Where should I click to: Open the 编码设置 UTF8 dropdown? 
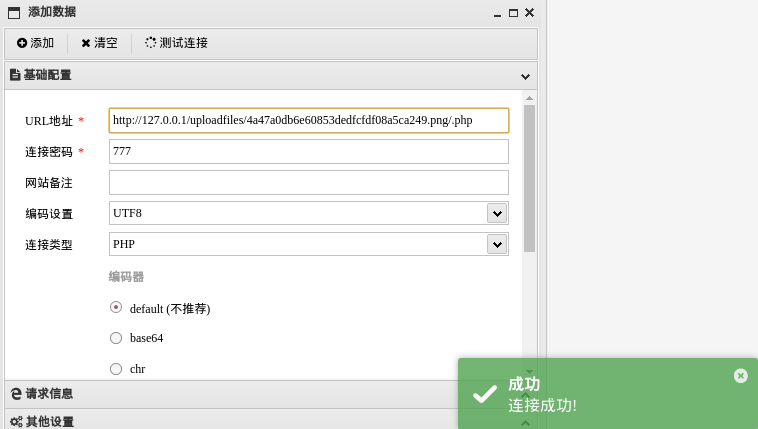497,213
